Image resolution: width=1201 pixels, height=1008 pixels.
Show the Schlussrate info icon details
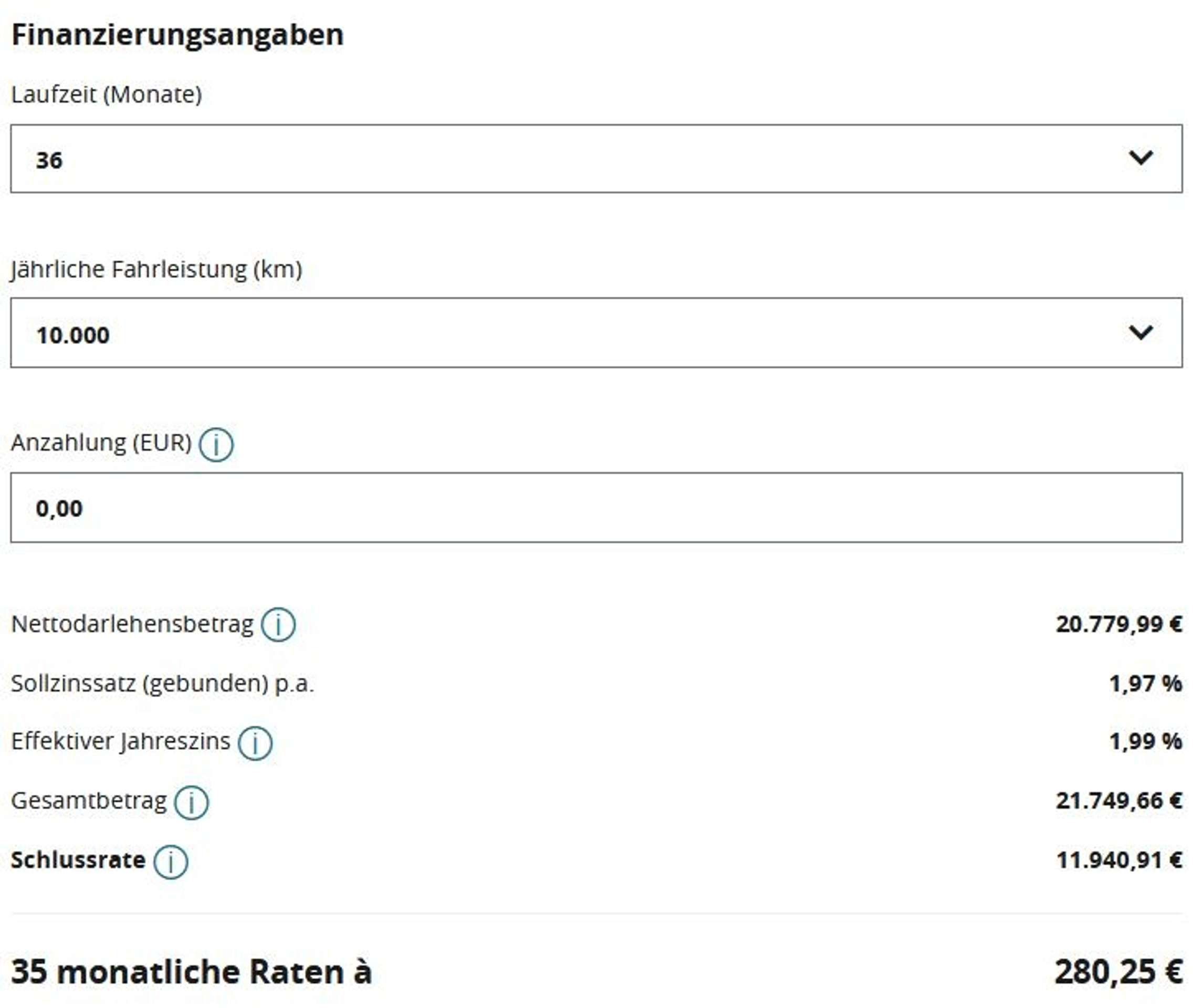click(x=171, y=863)
